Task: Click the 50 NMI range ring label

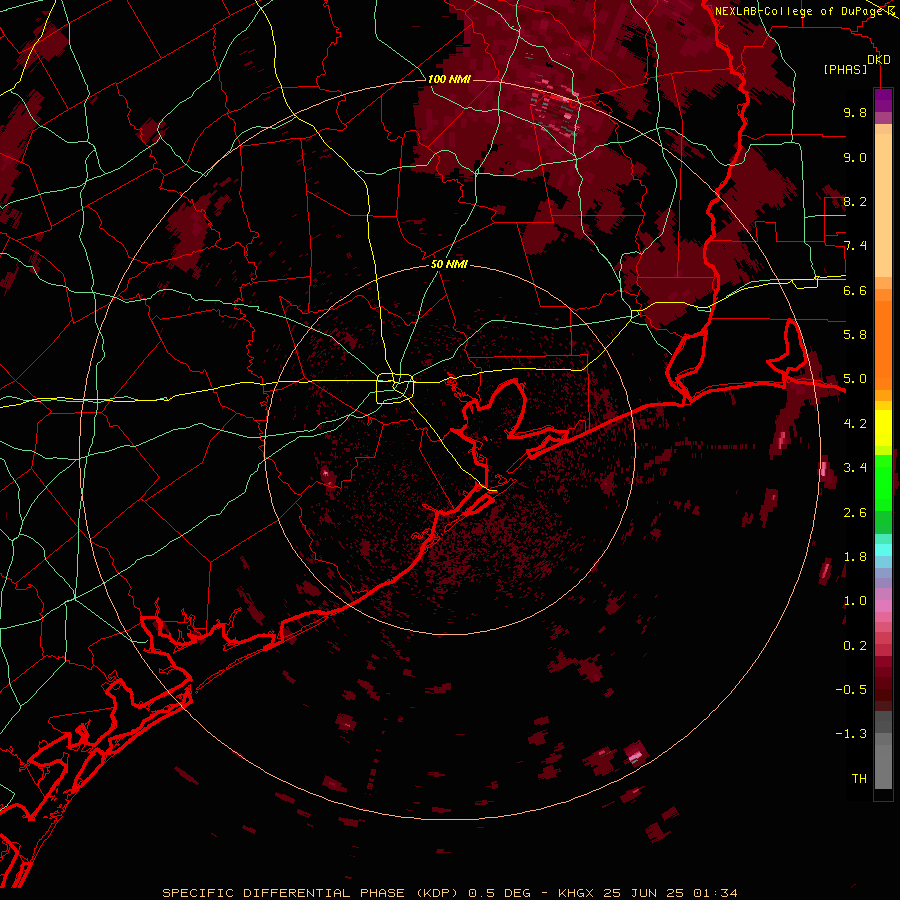Action: pos(449,264)
